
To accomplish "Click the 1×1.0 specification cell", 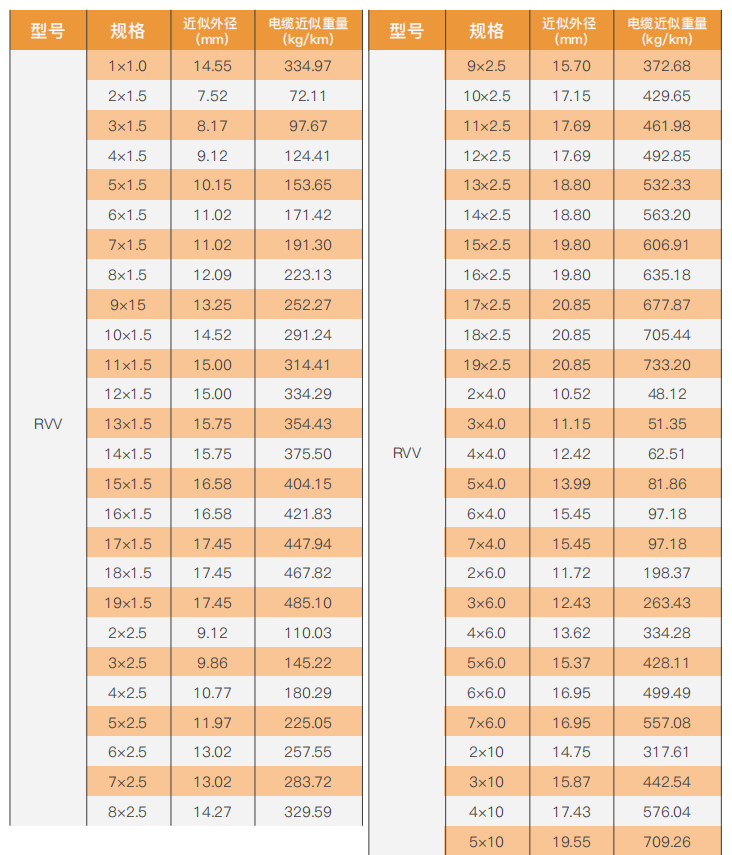I will point(127,66).
